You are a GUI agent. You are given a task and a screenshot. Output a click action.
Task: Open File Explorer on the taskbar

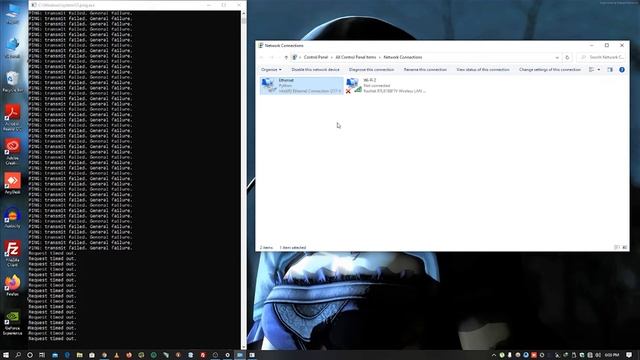(80, 355)
